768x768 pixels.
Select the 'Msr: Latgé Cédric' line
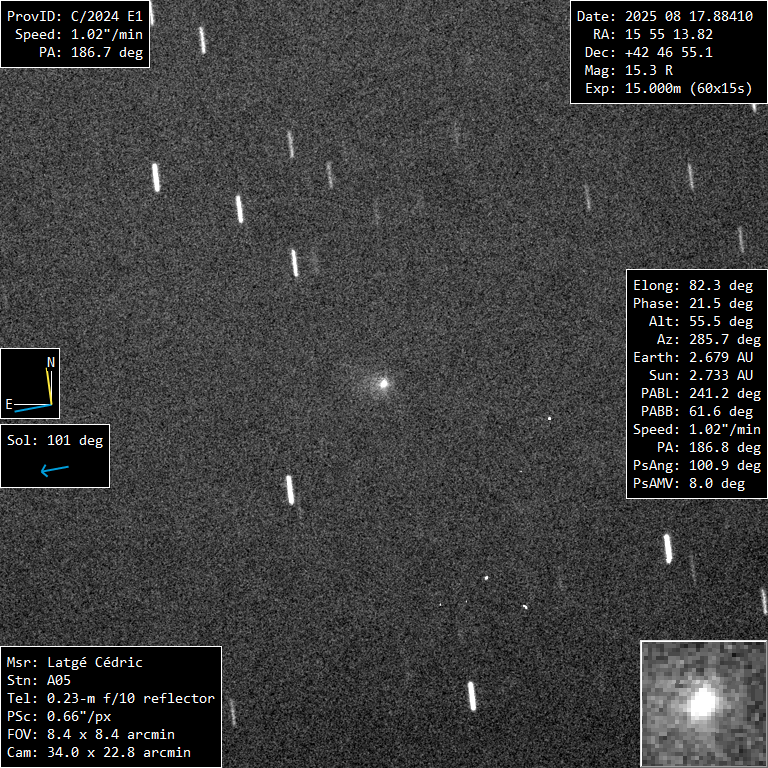74,663
